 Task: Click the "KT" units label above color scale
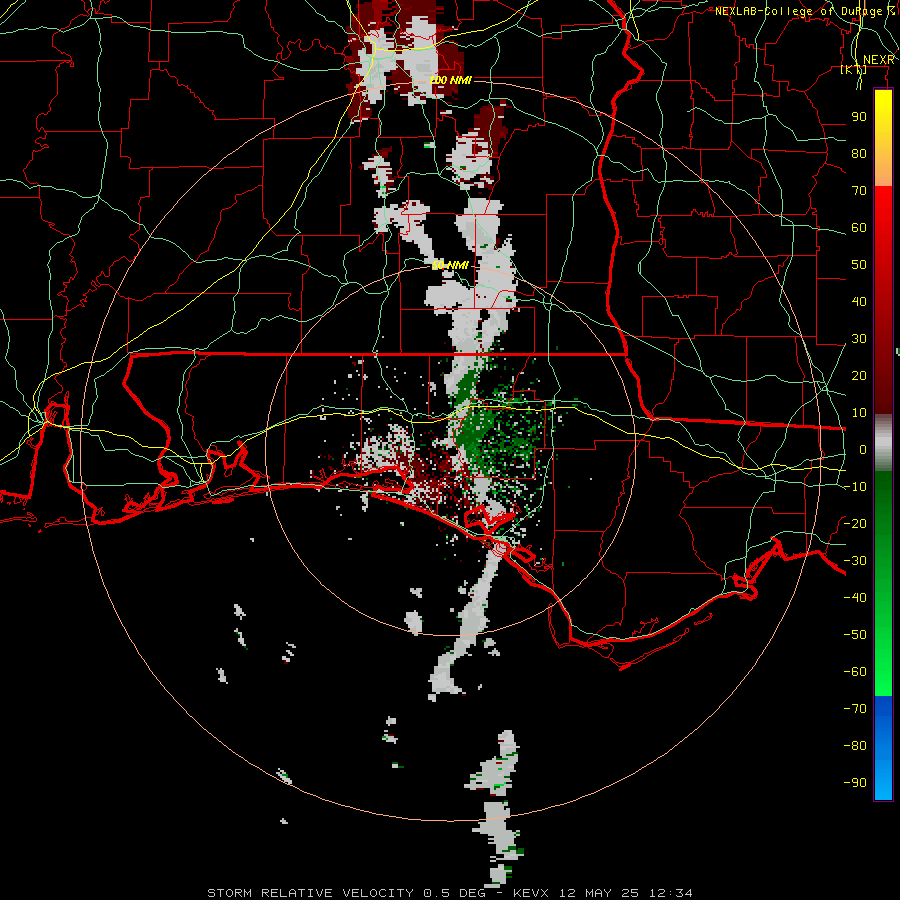click(854, 69)
